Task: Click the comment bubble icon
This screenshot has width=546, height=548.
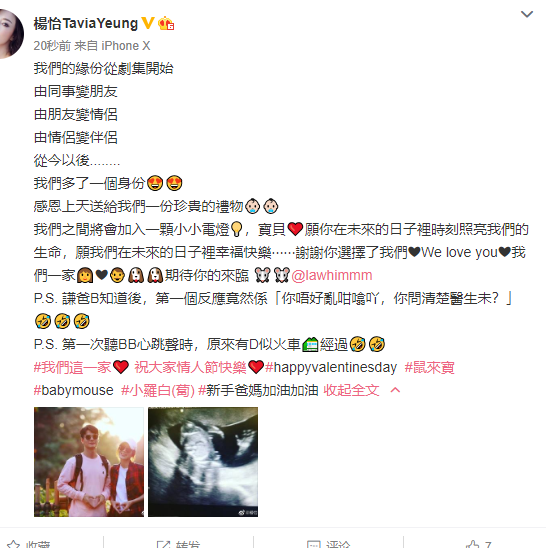Action: coord(314,544)
